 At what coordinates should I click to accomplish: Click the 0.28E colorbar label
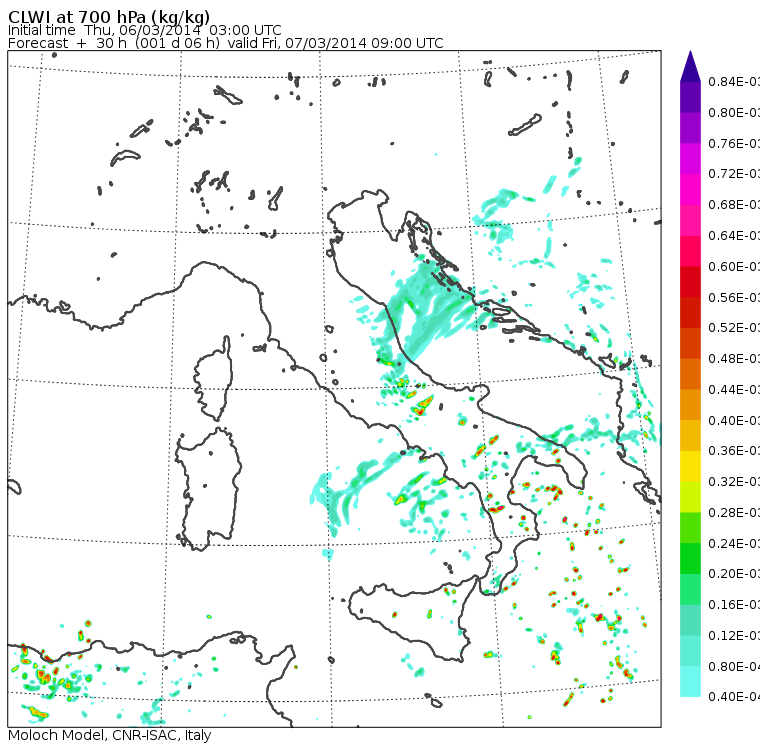(x=734, y=513)
